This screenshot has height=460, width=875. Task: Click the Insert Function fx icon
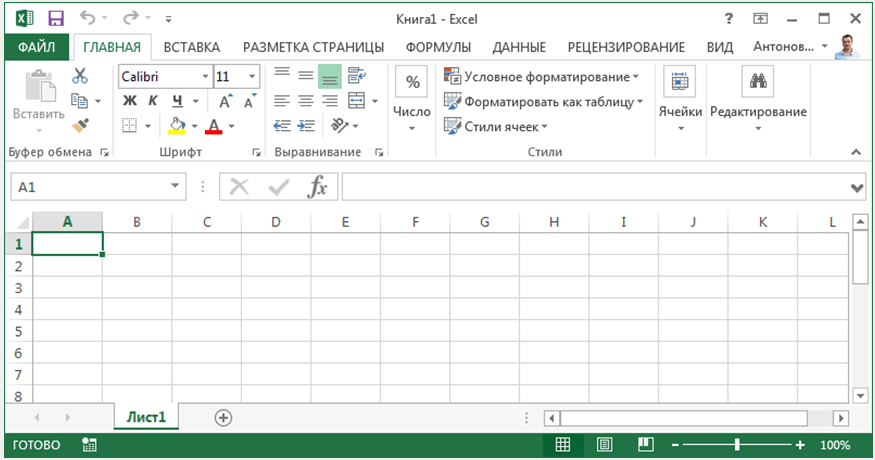pyautogui.click(x=317, y=187)
